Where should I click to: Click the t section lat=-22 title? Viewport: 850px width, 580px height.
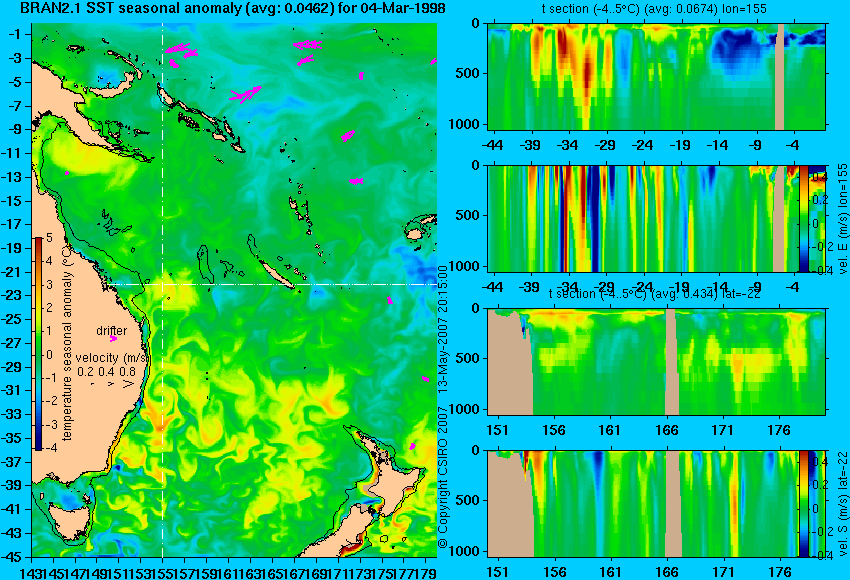(654, 294)
